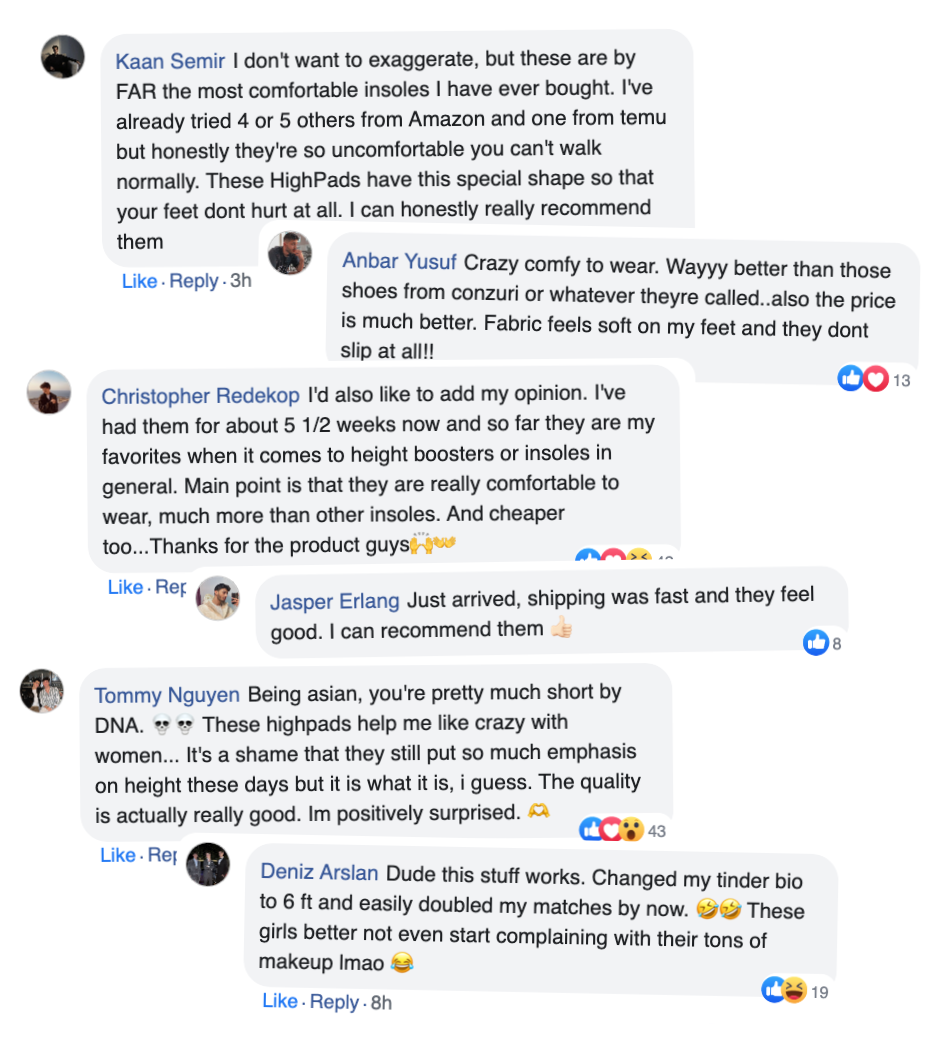Click the heart reaction on Anbar Yusuf's comment

tap(875, 379)
